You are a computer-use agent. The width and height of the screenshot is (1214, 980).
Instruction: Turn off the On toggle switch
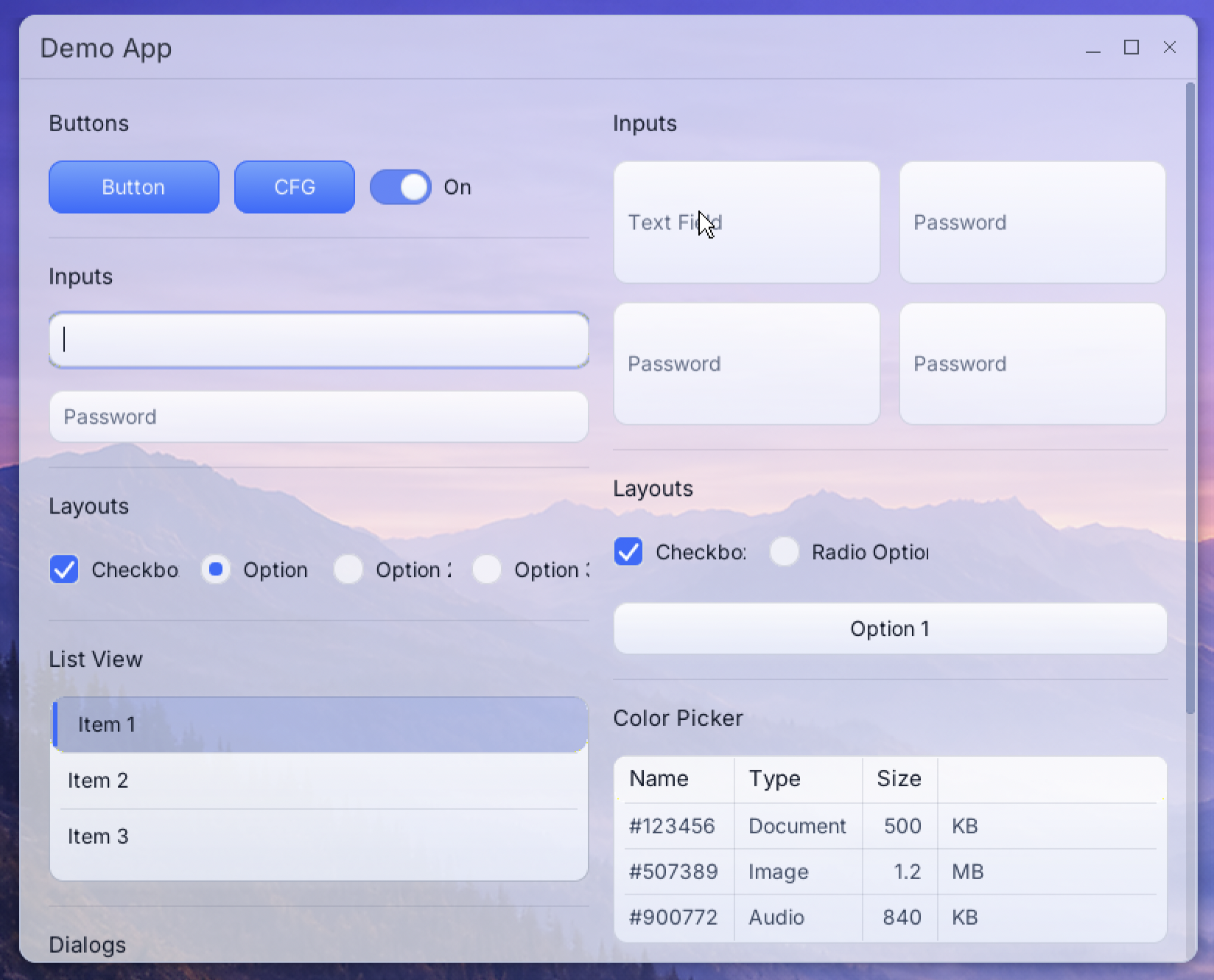401,186
